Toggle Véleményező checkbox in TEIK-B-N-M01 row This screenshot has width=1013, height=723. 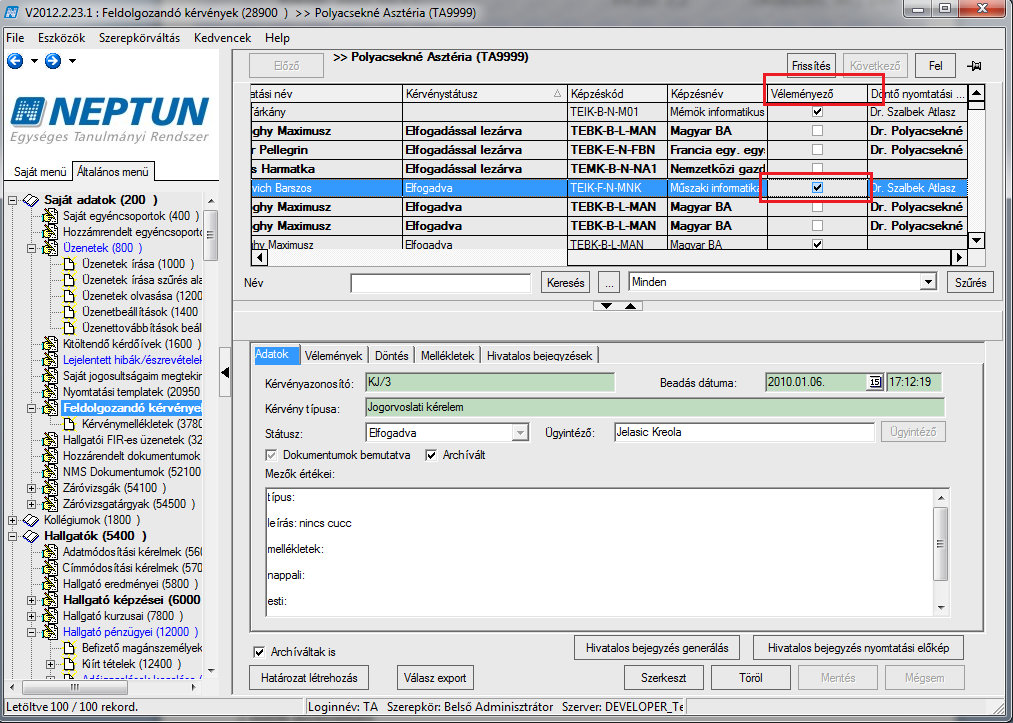(x=818, y=112)
